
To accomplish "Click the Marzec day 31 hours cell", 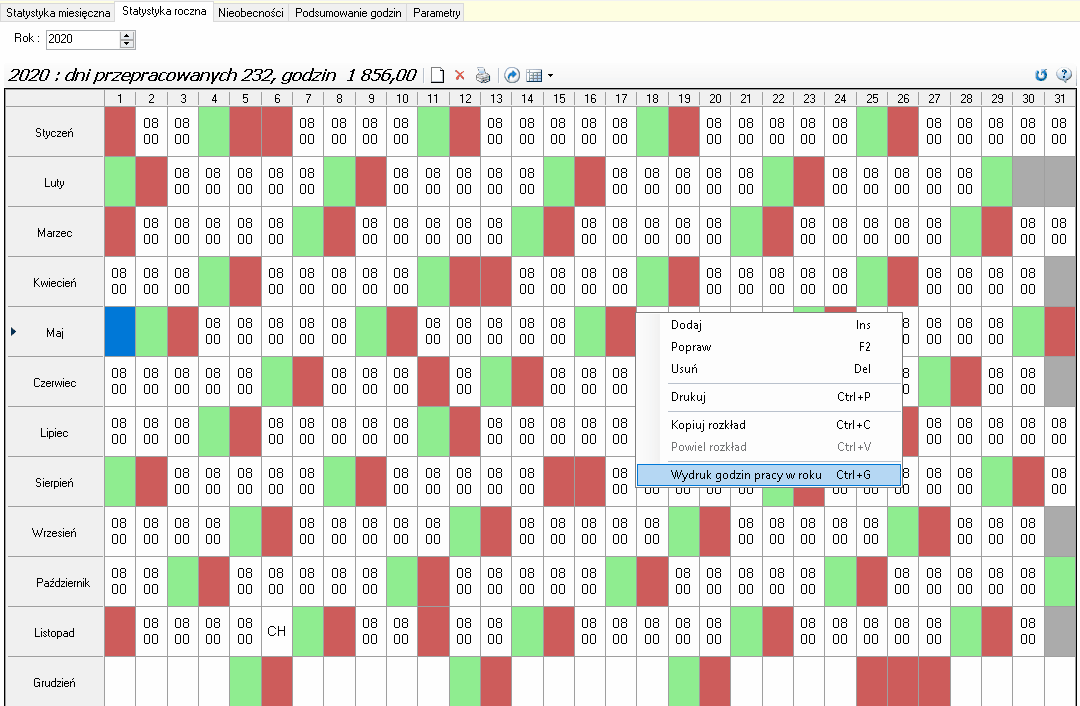I will pos(1060,232).
